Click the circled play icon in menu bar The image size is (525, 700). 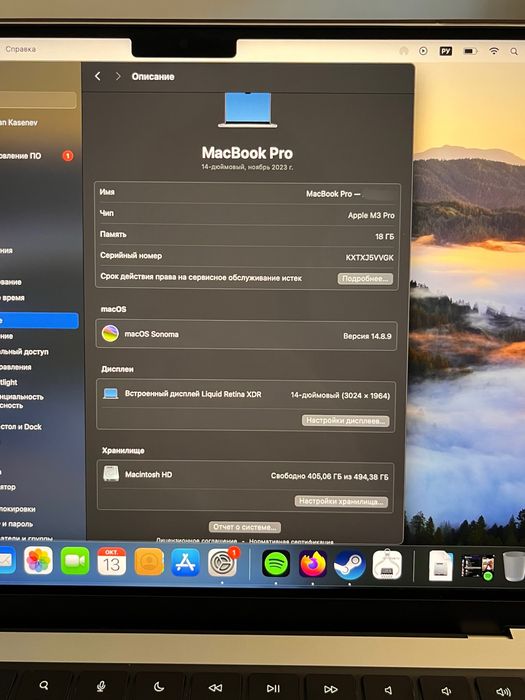423,51
